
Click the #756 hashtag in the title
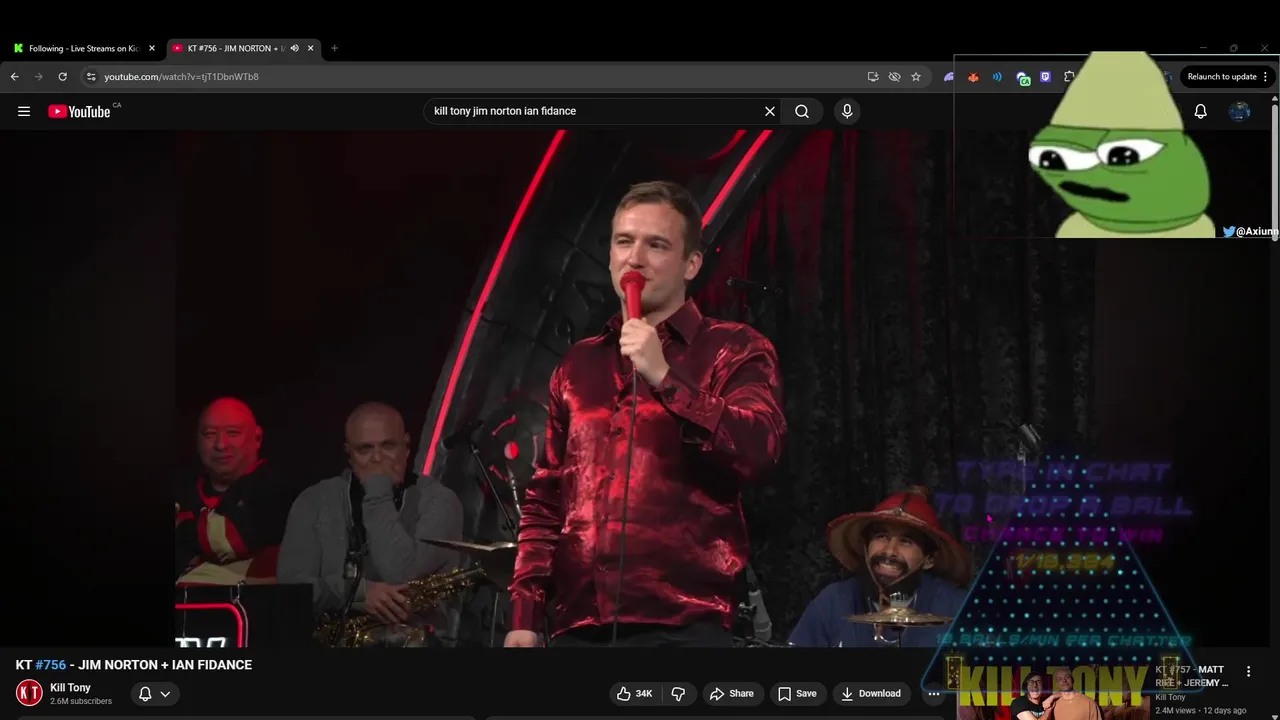(51, 665)
